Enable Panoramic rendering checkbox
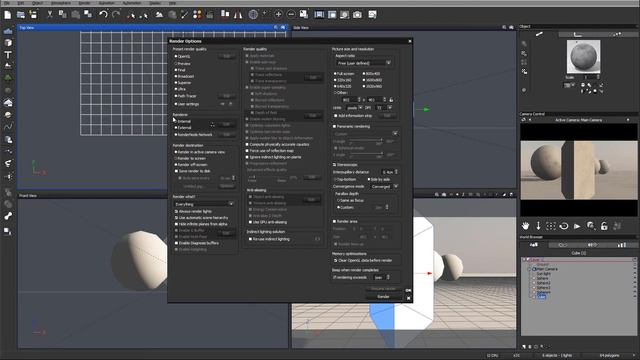640x360 pixels. tap(335, 127)
